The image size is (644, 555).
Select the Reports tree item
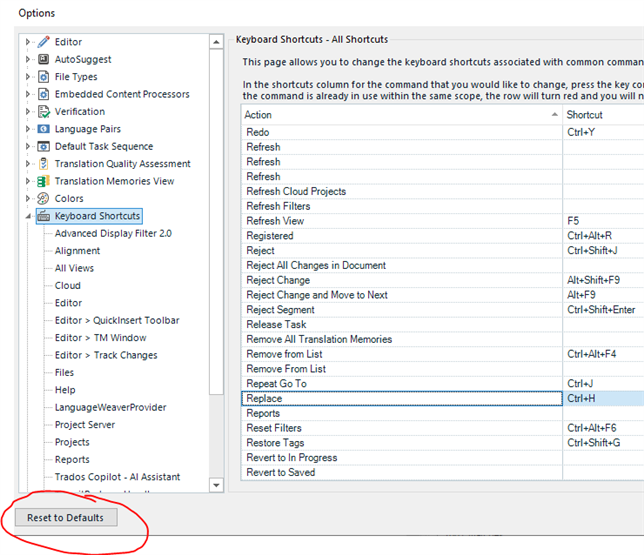pos(72,459)
